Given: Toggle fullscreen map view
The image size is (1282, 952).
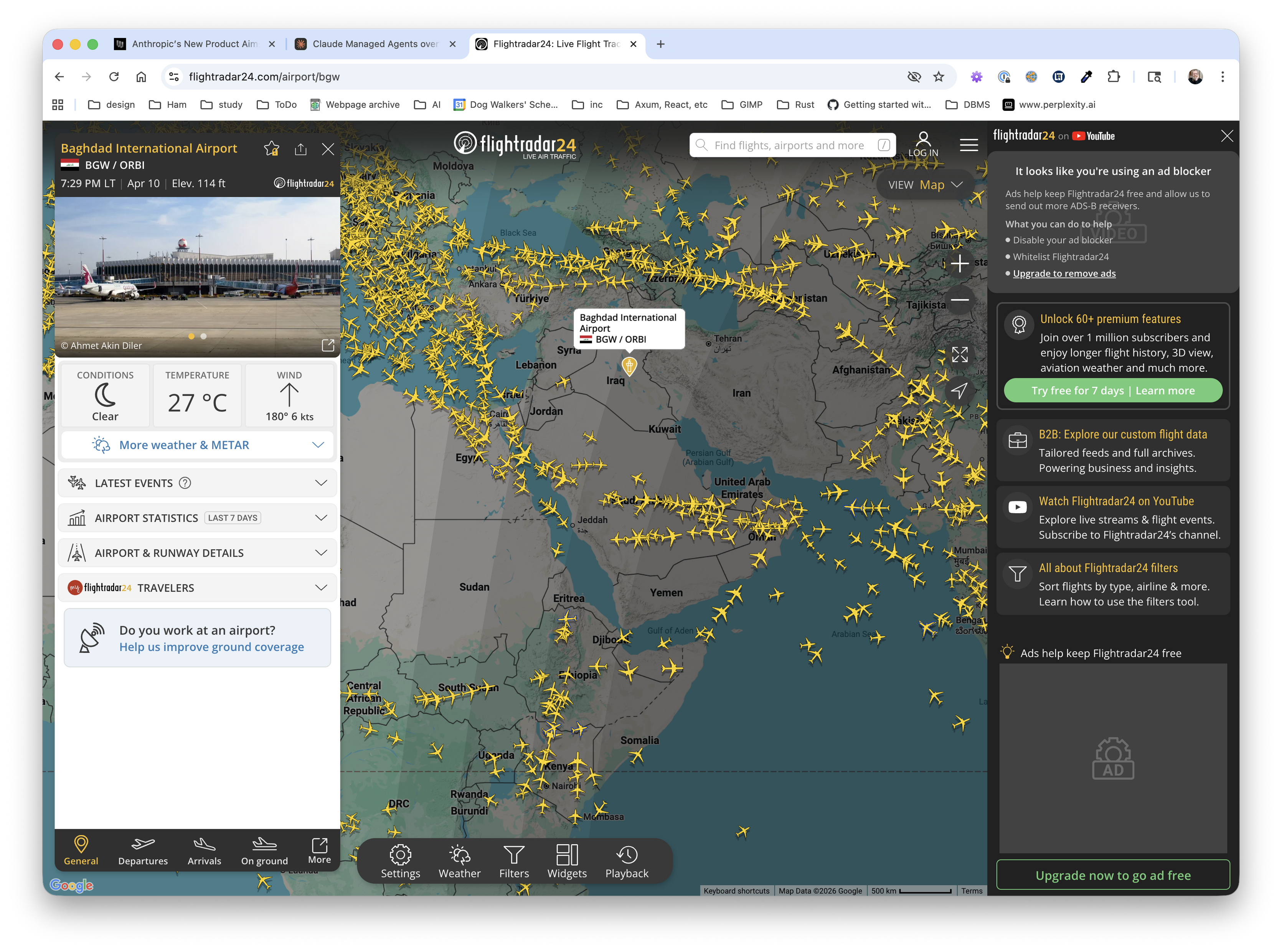Looking at the screenshot, I should click(960, 354).
